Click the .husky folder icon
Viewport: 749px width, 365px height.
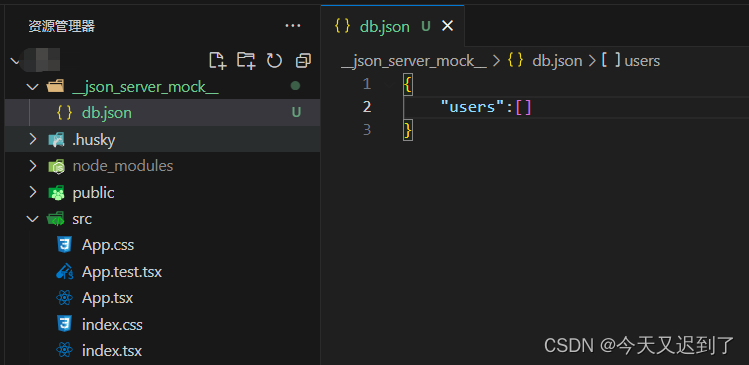[x=56, y=140]
